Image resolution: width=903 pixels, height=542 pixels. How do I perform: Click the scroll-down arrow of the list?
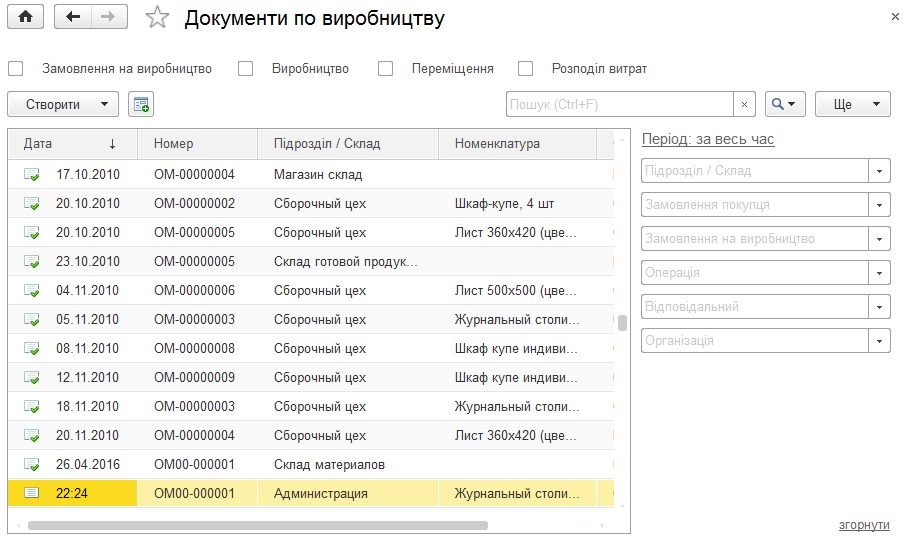tap(622, 507)
